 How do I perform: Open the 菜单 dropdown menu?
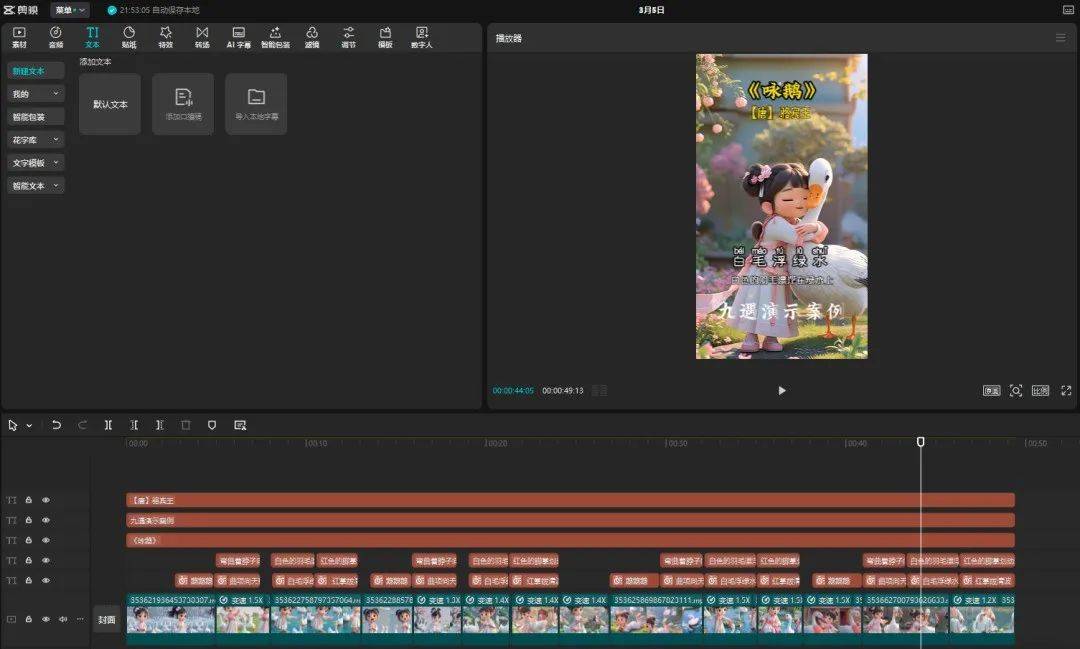coord(70,10)
